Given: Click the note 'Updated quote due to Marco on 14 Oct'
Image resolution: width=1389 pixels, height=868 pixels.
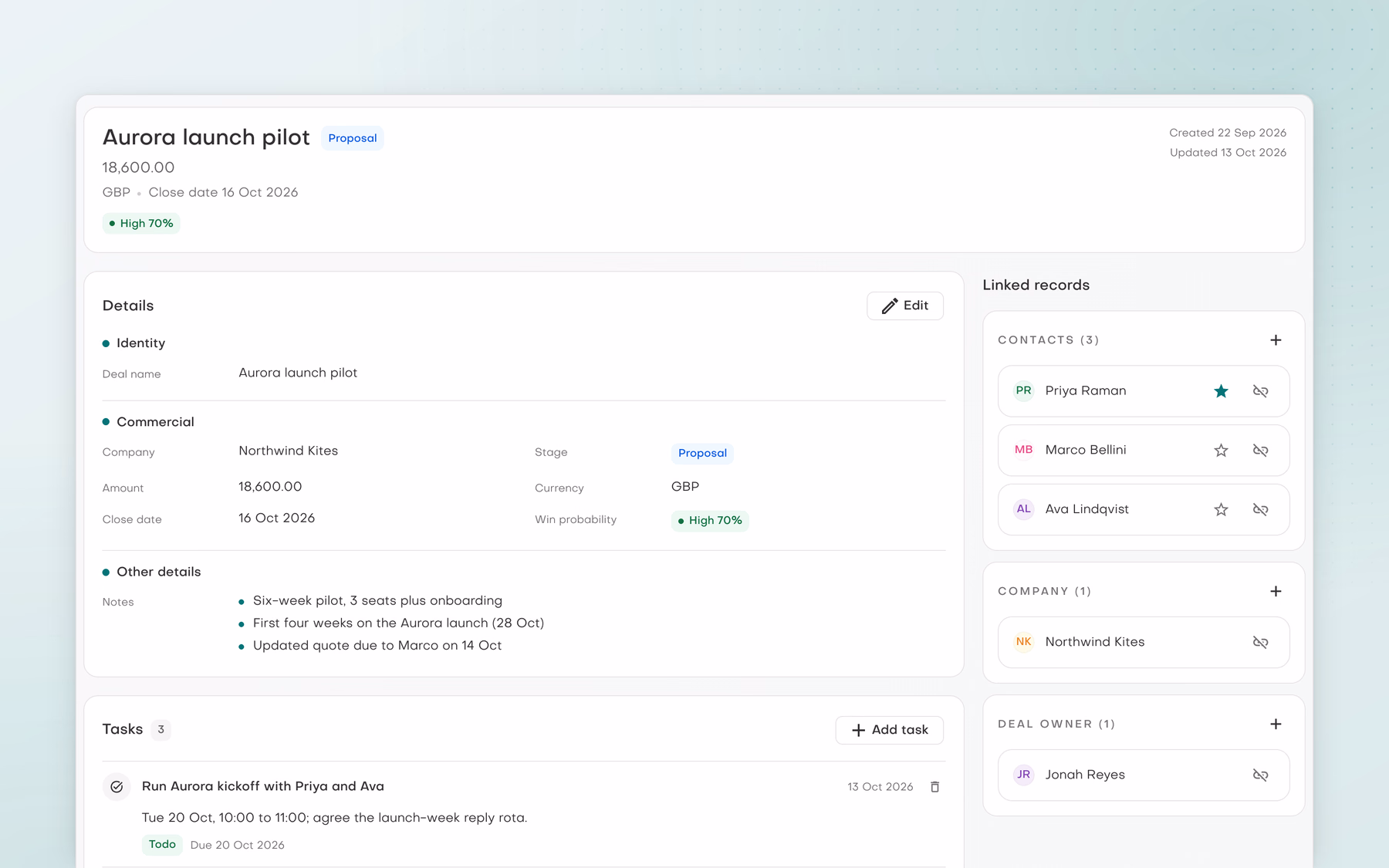Looking at the screenshot, I should 377,646.
